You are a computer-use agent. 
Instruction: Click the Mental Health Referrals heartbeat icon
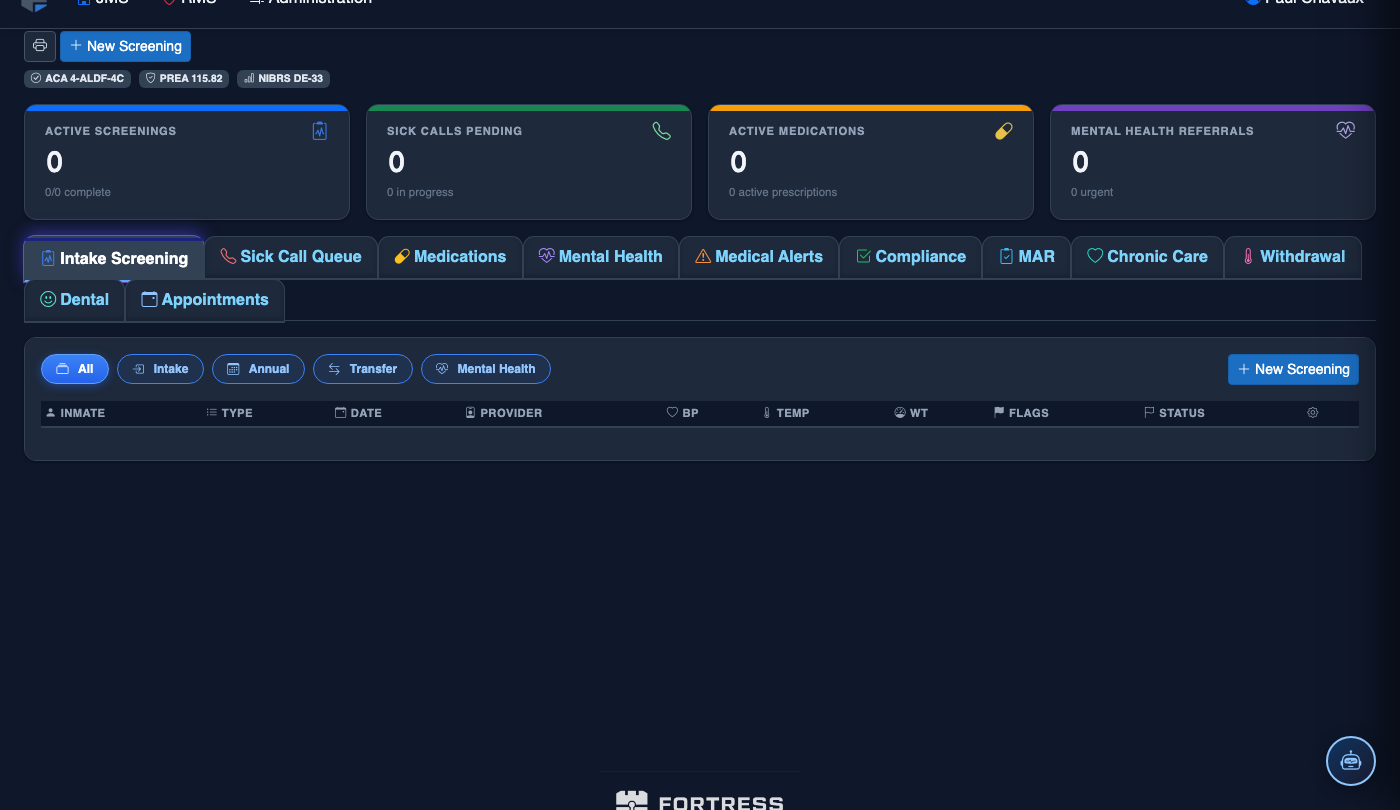coord(1346,130)
